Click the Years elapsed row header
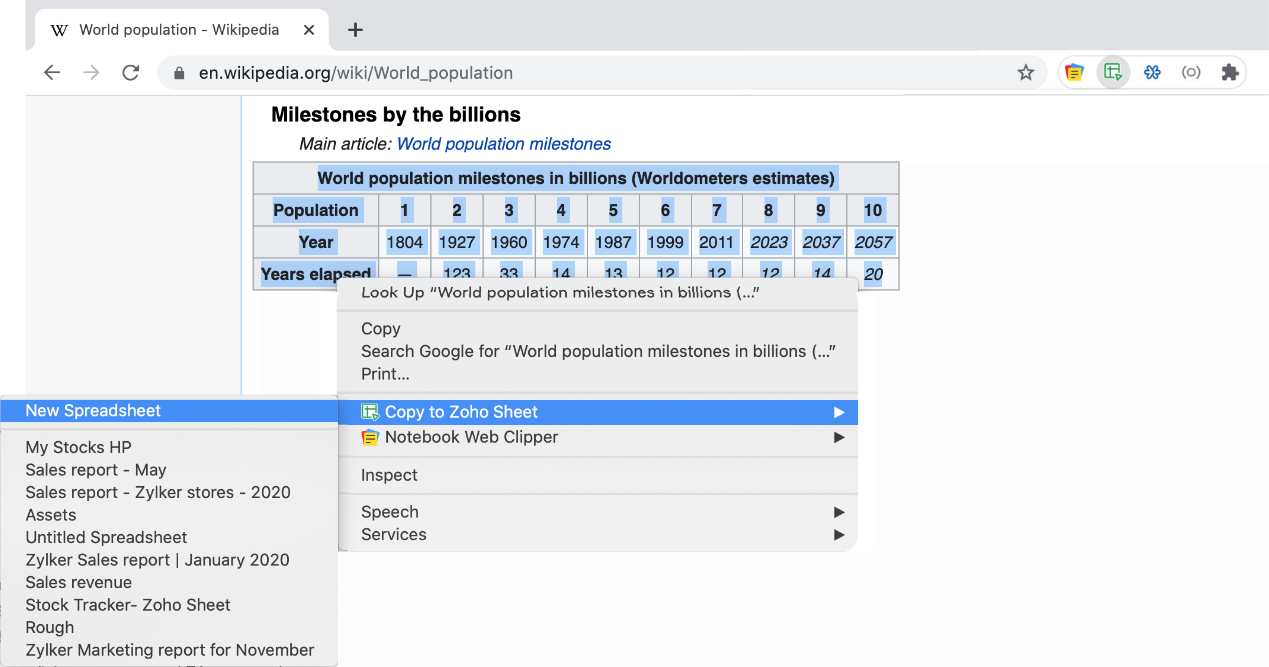 (x=316, y=274)
